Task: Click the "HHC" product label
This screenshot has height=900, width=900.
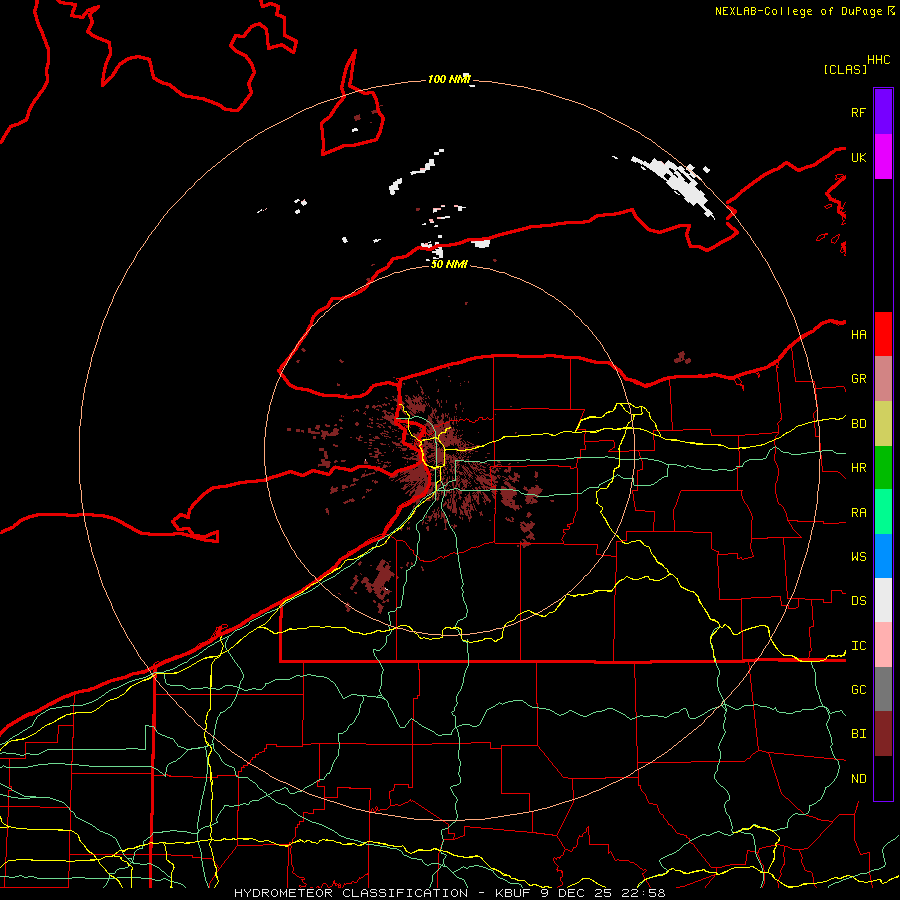Action: point(878,60)
